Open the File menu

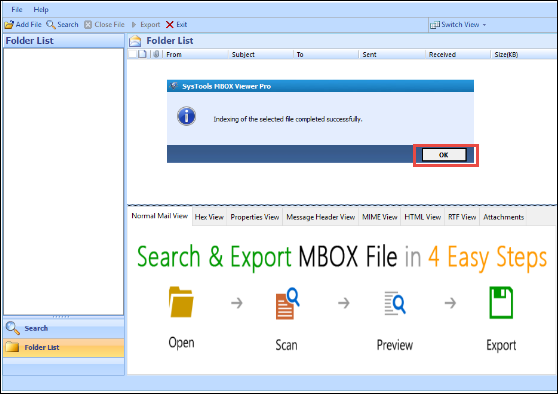(x=17, y=10)
